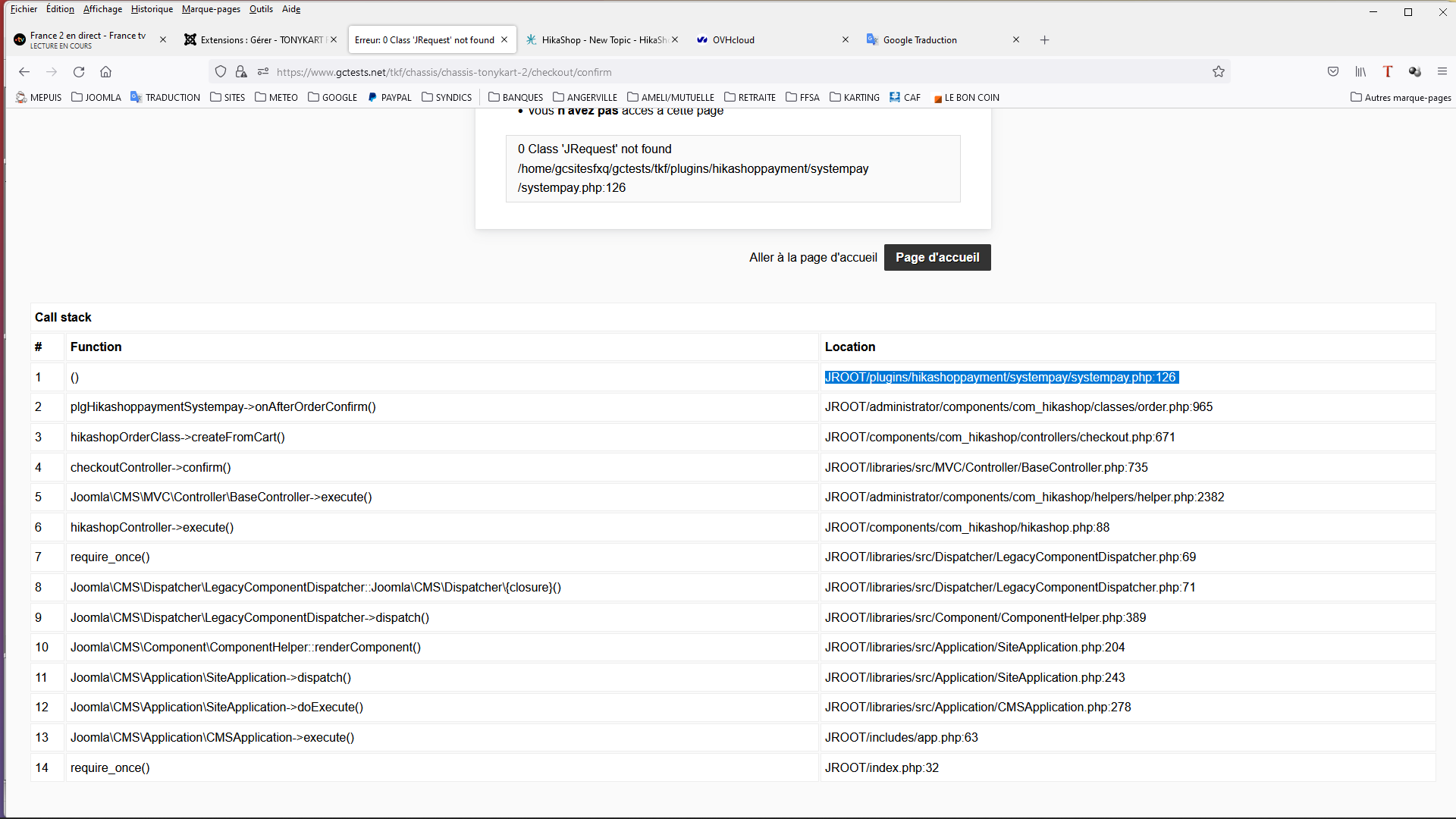Open the library bookshelf icon

[1360, 72]
